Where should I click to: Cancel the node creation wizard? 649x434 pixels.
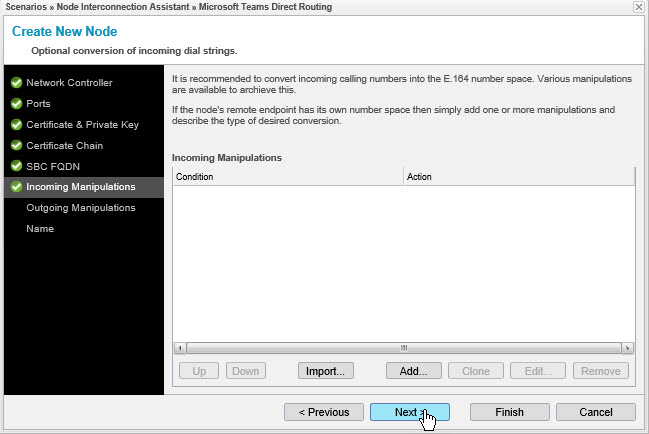pyautogui.click(x=595, y=412)
